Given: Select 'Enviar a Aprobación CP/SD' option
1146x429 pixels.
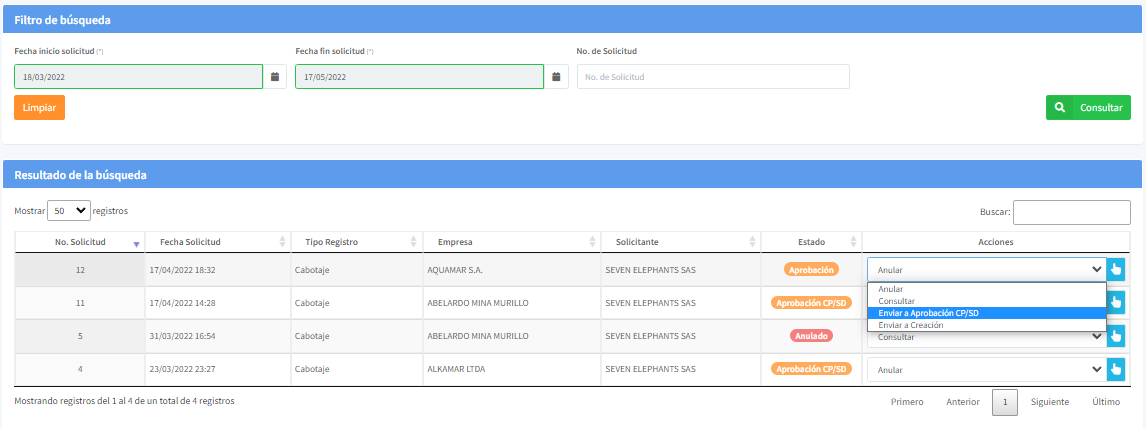Looking at the screenshot, I should (928, 313).
